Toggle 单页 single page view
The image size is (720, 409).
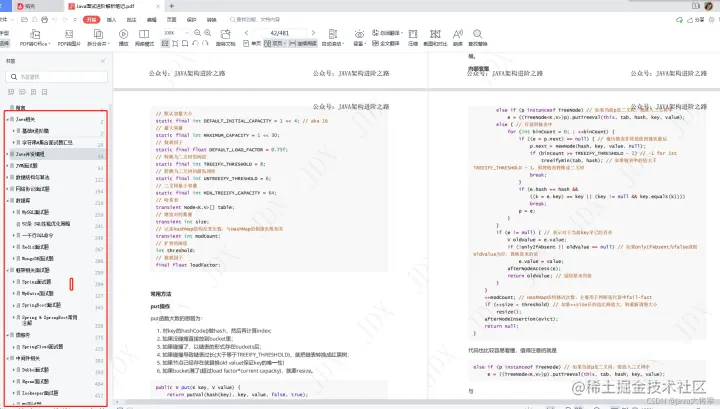[x=252, y=43]
